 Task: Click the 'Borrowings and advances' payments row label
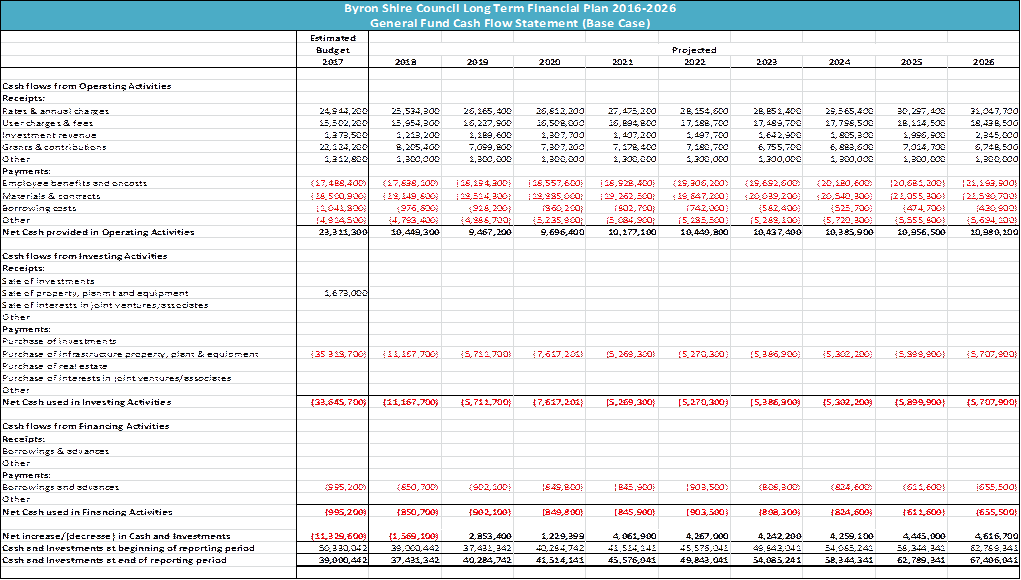click(61, 488)
